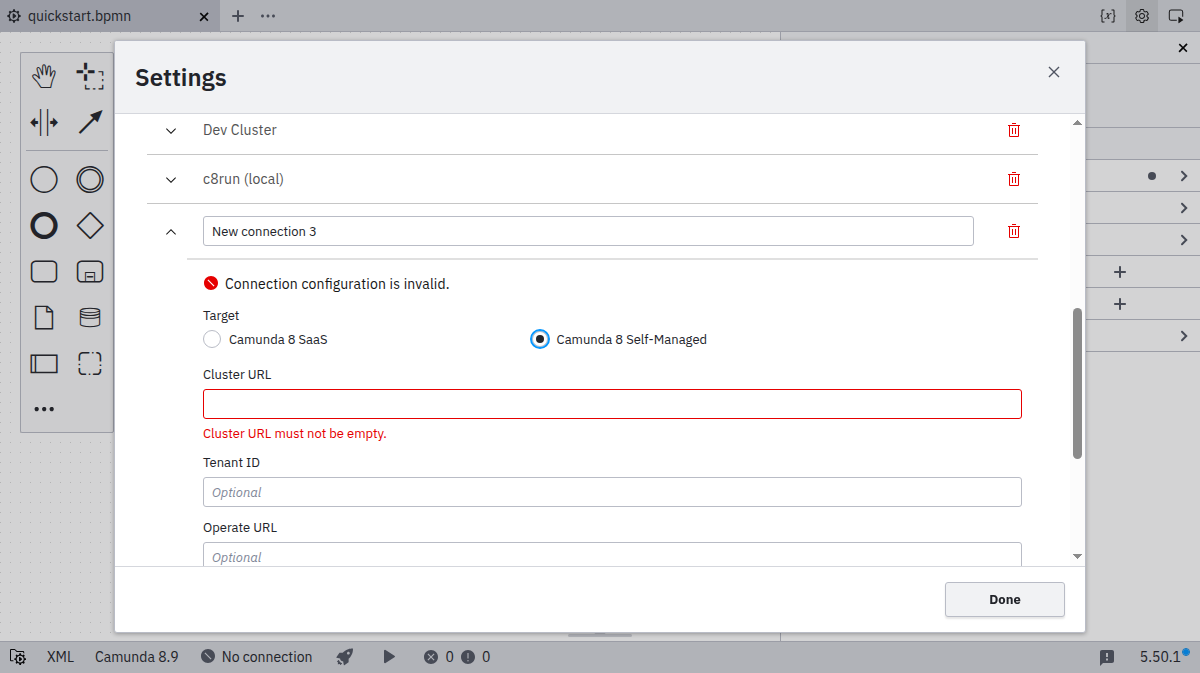
Task: Open feedback icon in status bar
Action: 1107,657
